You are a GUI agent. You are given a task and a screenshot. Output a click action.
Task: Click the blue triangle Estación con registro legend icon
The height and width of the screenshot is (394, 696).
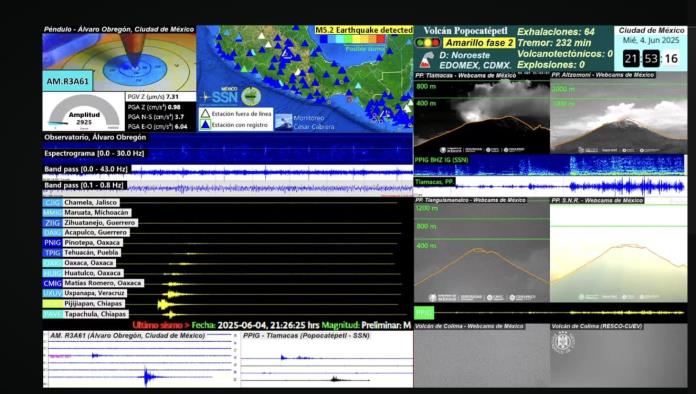coord(205,125)
